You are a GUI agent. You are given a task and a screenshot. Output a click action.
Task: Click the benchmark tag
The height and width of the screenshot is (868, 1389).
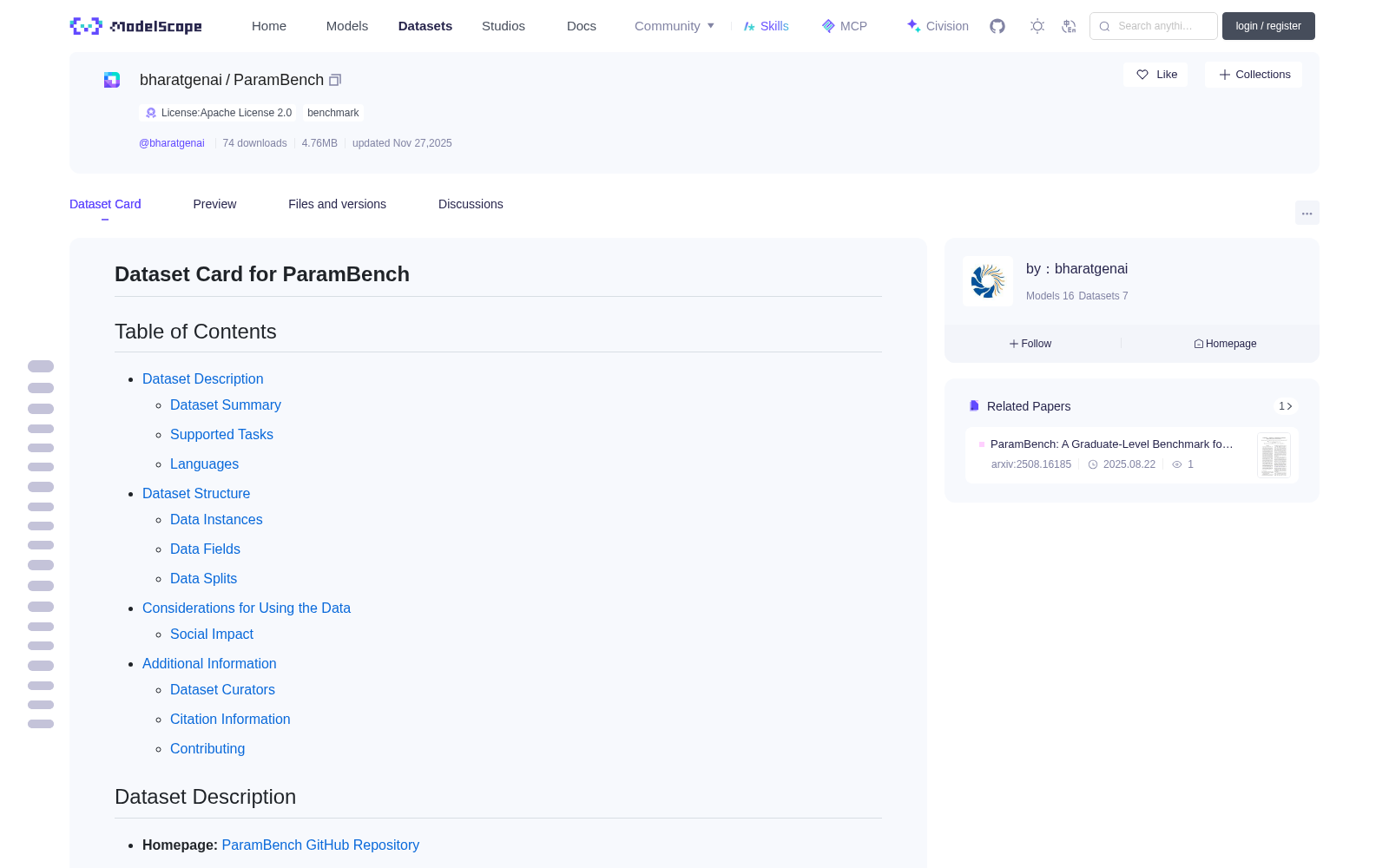(333, 113)
